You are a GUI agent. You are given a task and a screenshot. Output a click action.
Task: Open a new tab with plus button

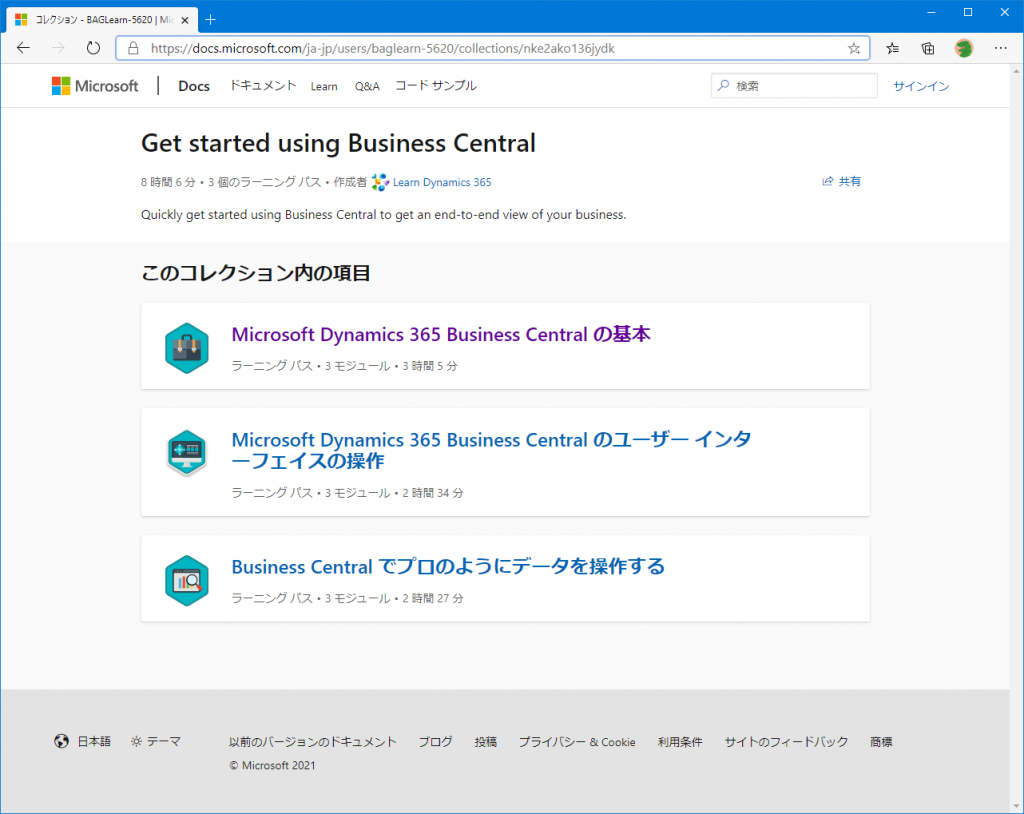(210, 20)
